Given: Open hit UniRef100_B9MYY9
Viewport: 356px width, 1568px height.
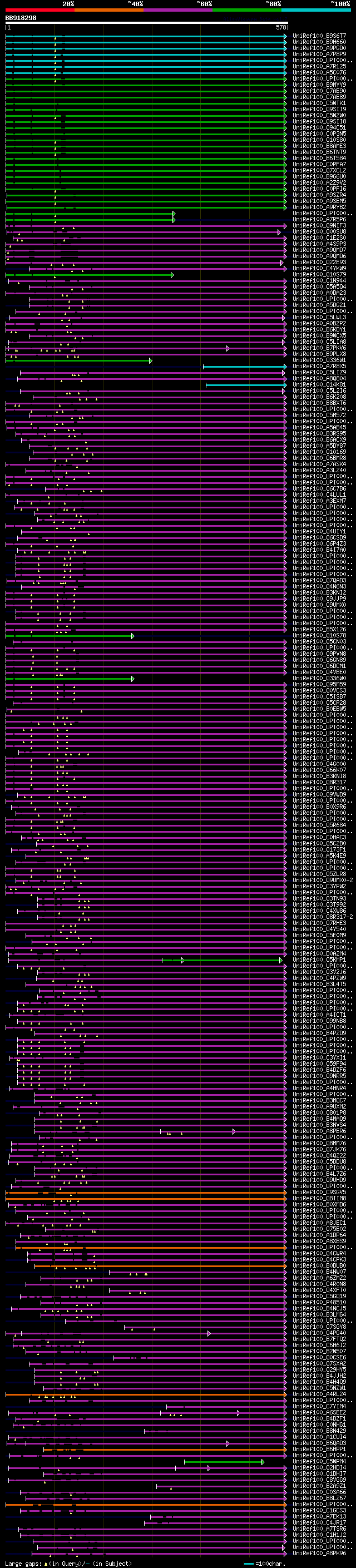Looking at the screenshot, I should point(319,85).
